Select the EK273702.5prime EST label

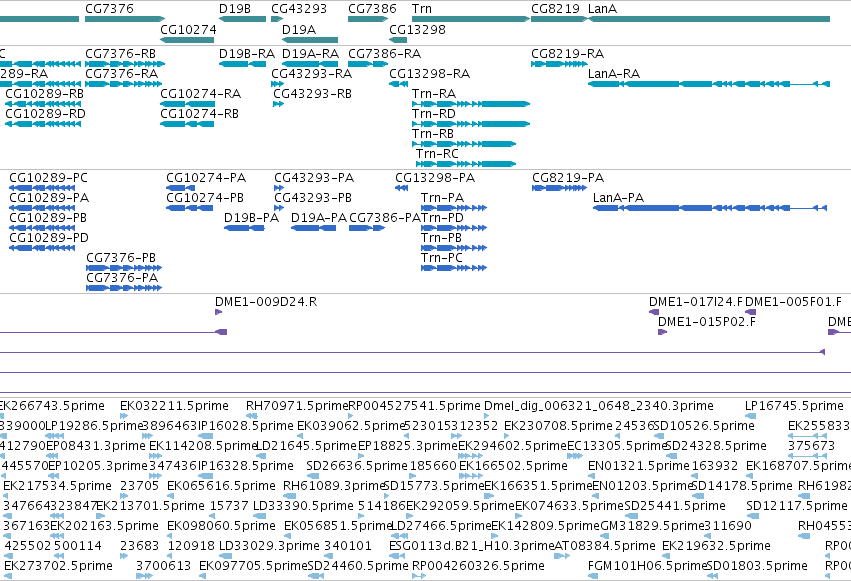(x=58, y=566)
